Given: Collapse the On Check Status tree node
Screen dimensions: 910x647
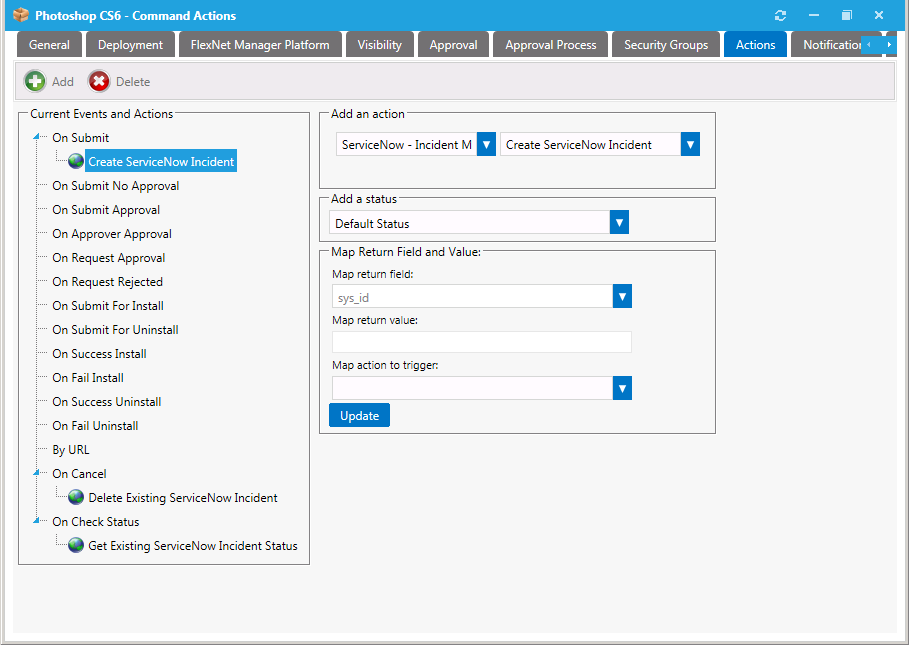Looking at the screenshot, I should pyautogui.click(x=35, y=521).
